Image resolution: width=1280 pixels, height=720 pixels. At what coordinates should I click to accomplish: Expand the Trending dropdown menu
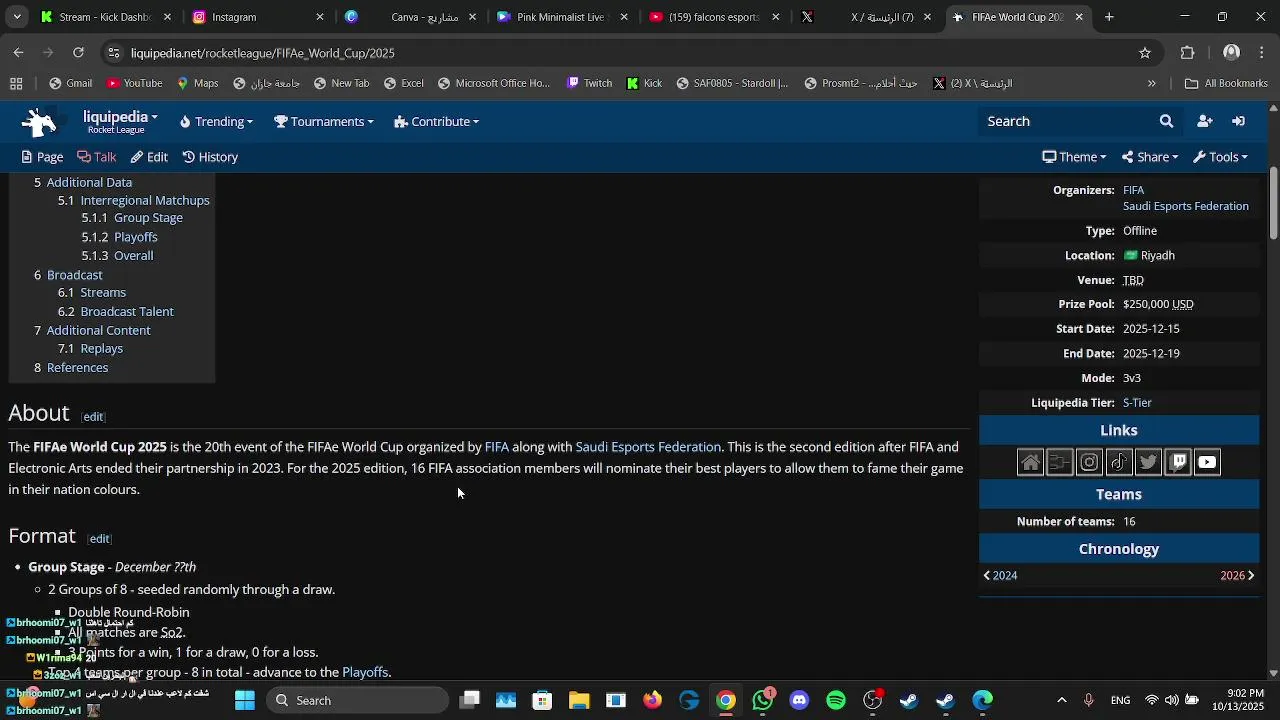(x=216, y=122)
